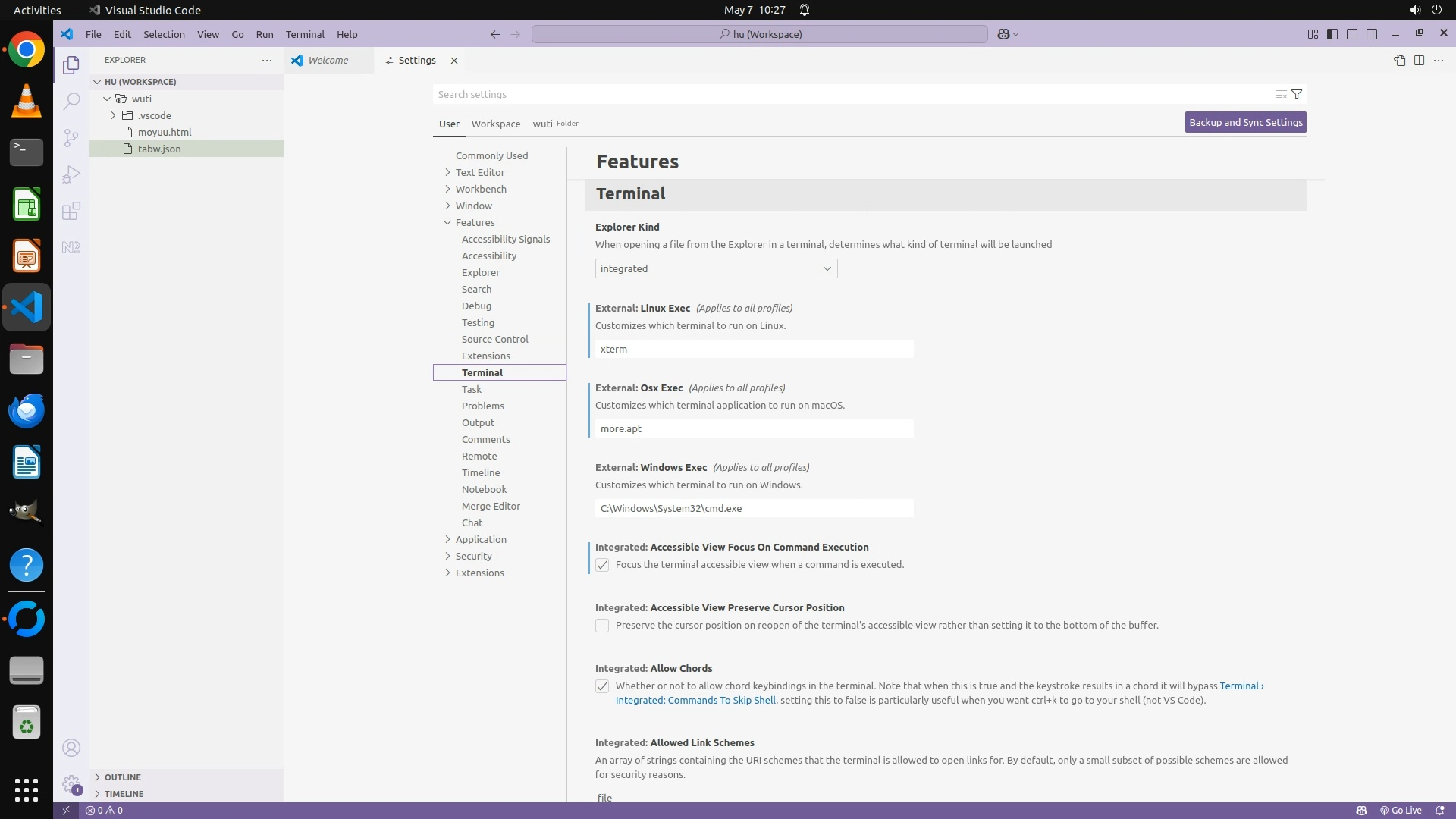Uncheck the Allow Chords checkbox
This screenshot has height=819, width=1456.
coord(602,686)
